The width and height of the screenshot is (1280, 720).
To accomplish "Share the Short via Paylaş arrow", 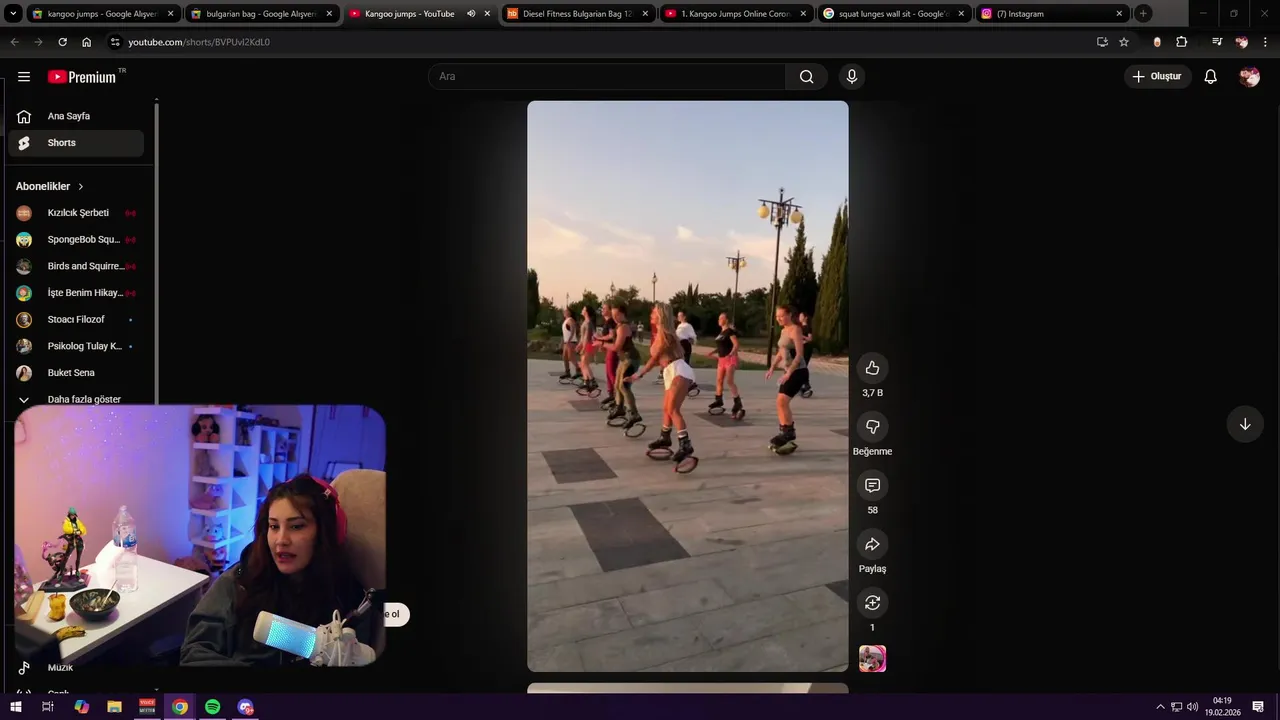I will [x=872, y=544].
